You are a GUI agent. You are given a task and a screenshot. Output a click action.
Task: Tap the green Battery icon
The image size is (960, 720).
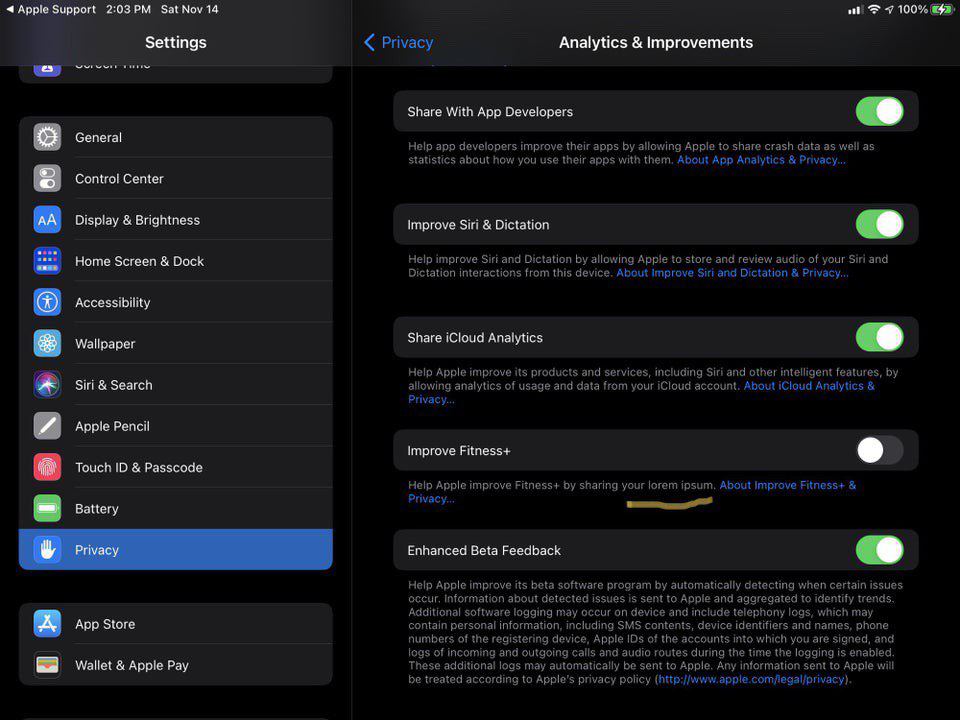click(x=47, y=508)
